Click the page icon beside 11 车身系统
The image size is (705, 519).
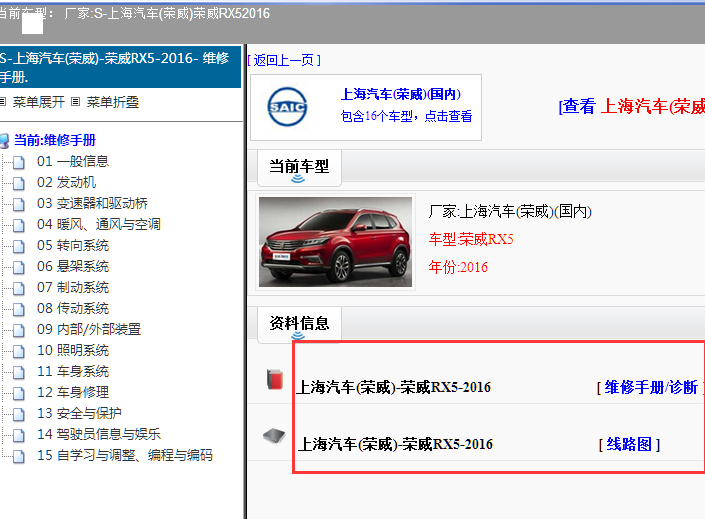(x=19, y=372)
